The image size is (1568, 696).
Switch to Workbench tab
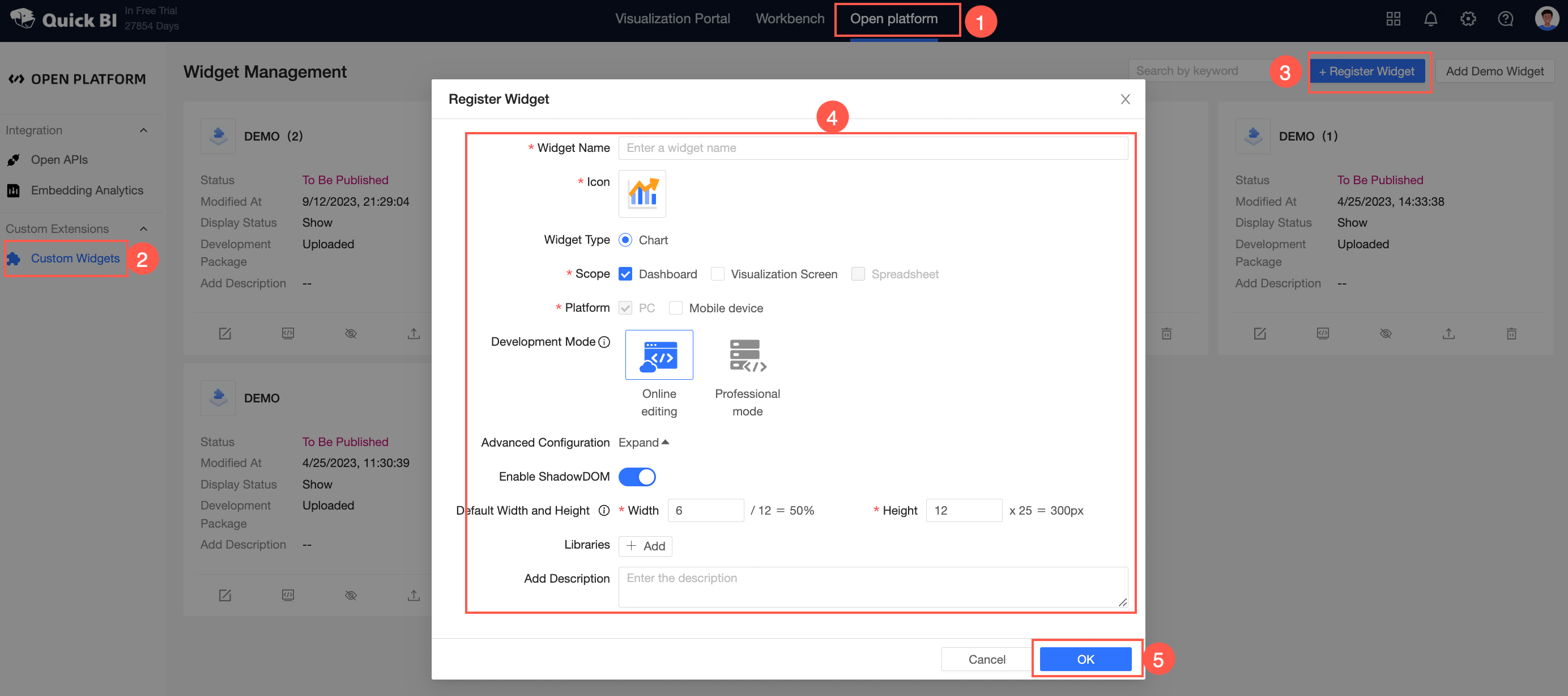click(x=790, y=19)
